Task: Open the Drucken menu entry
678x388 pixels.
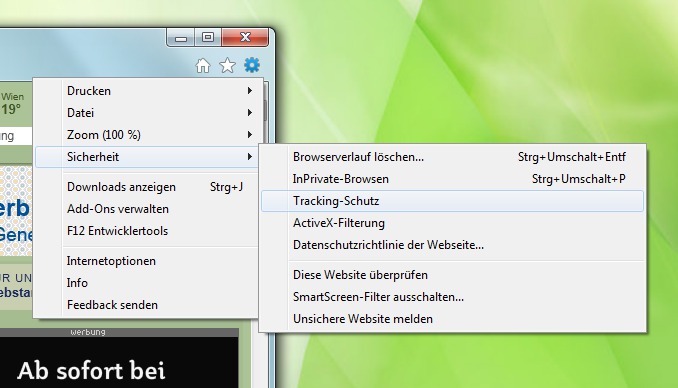Action: 148,91
